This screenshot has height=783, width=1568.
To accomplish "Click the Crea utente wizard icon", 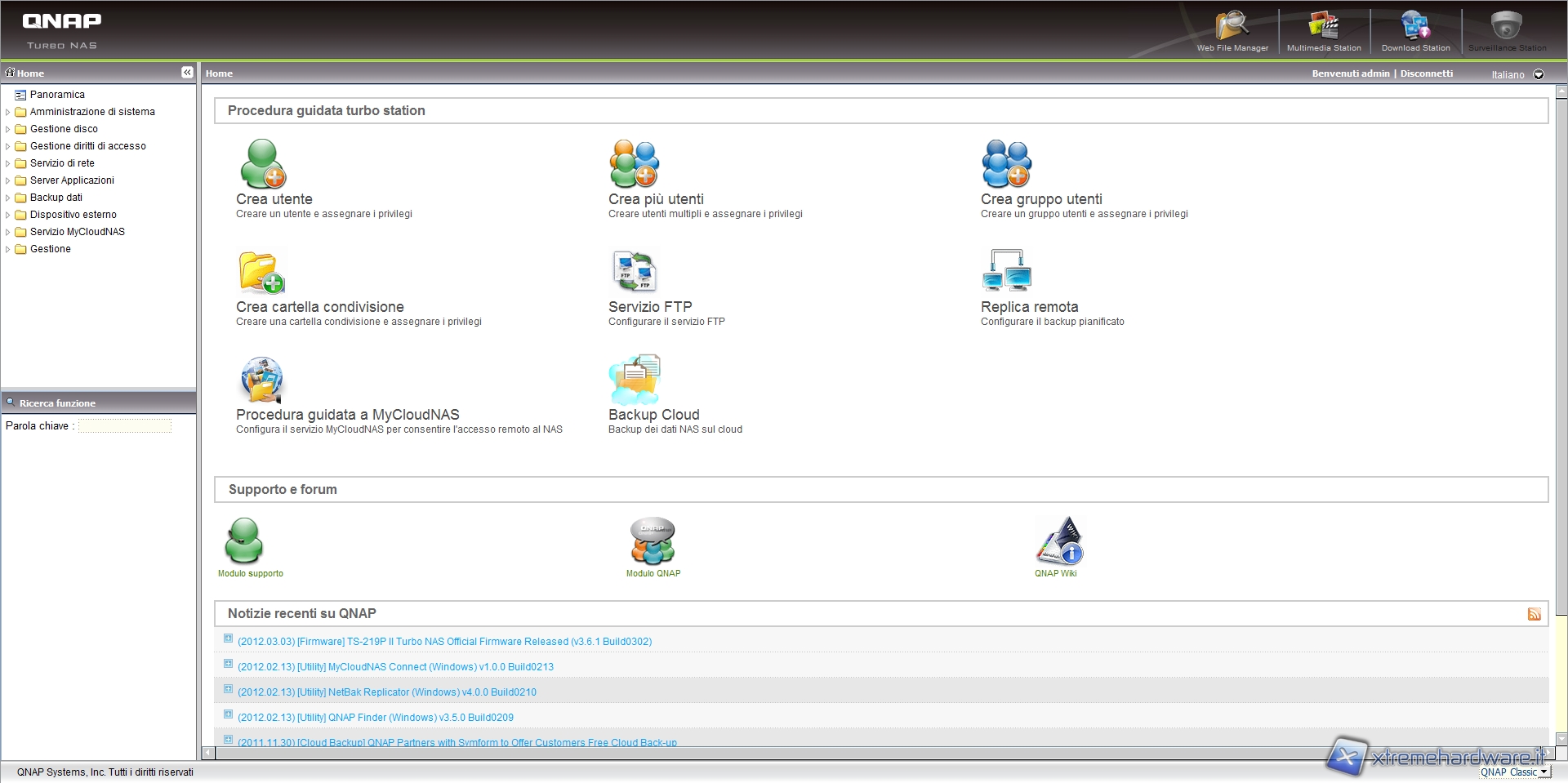I will [x=262, y=164].
